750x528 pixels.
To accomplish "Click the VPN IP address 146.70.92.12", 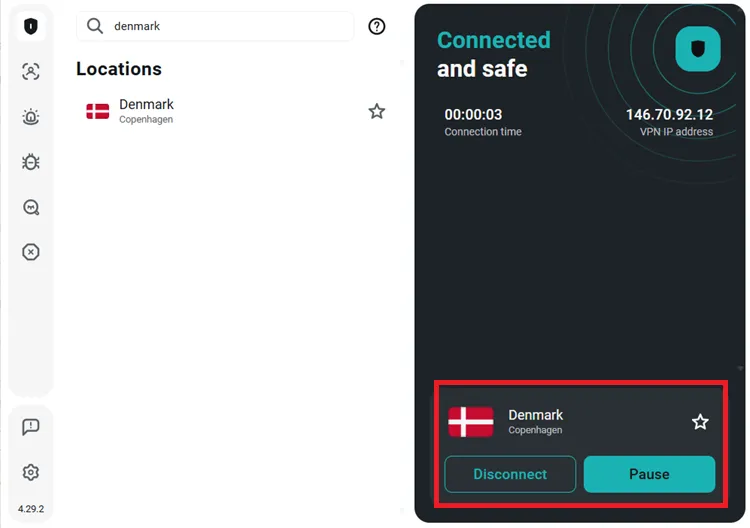I will [x=669, y=115].
